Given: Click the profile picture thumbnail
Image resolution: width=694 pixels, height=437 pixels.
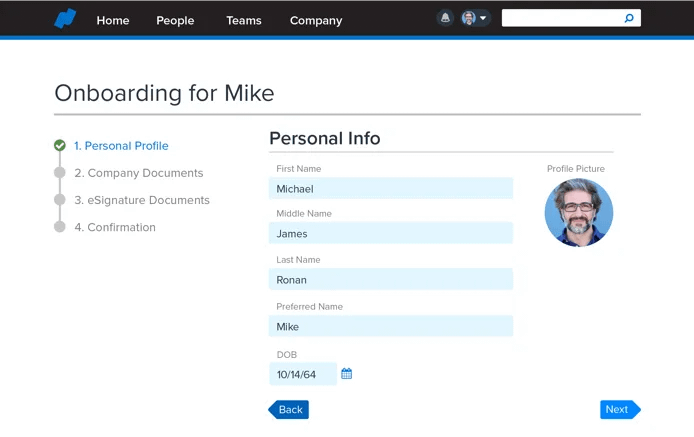Looking at the screenshot, I should point(578,213).
